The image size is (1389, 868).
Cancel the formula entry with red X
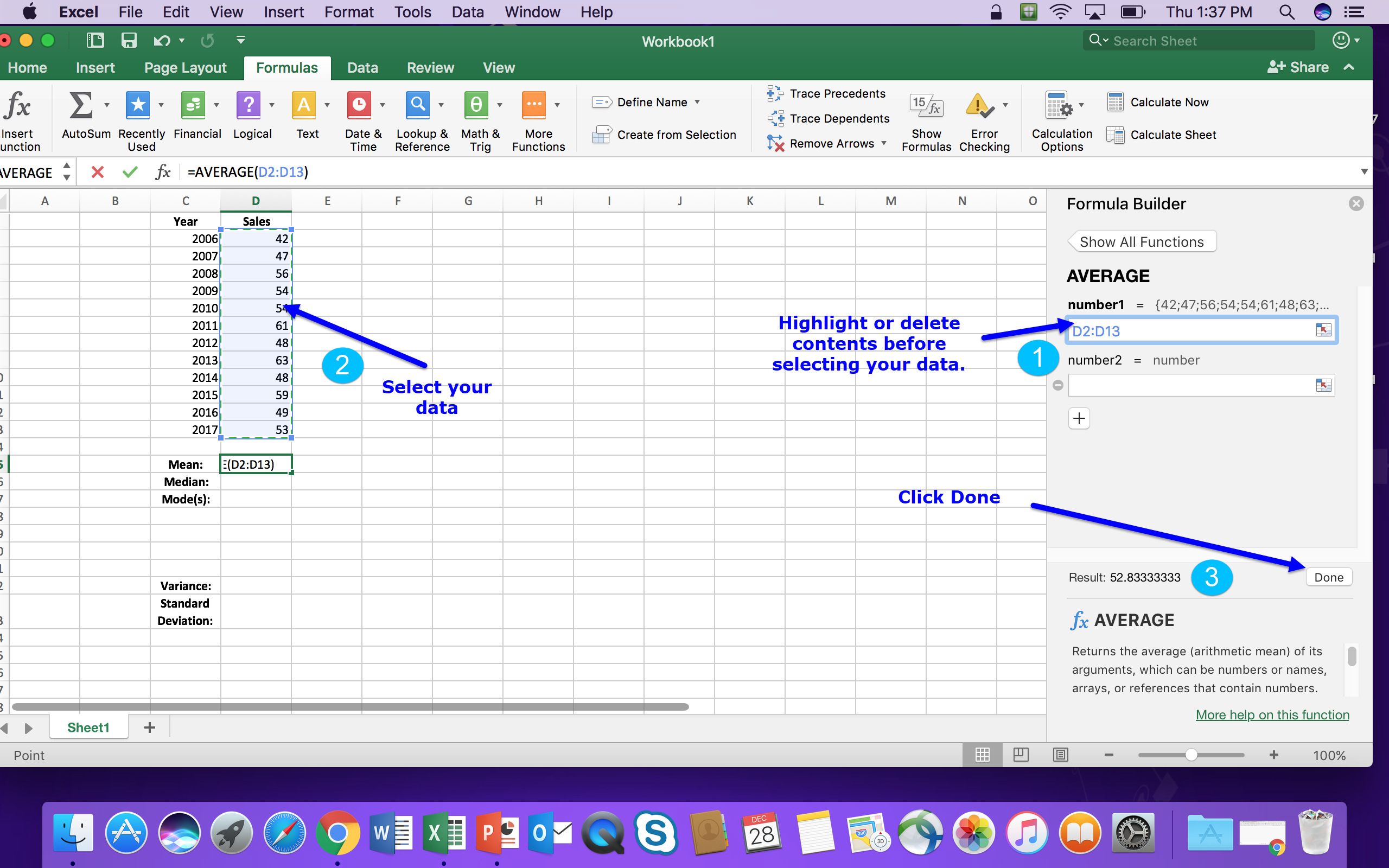[x=98, y=172]
